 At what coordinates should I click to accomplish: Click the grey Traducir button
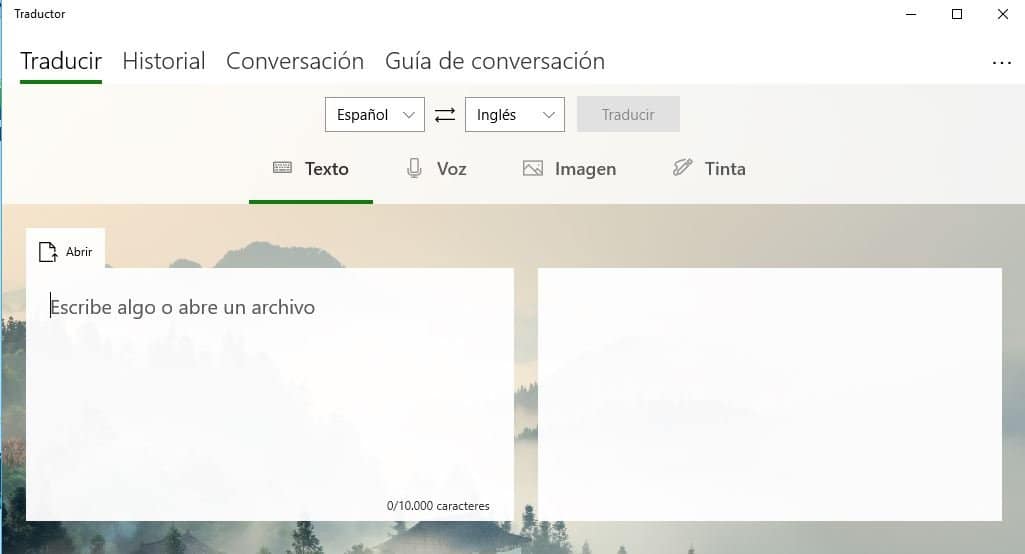click(x=628, y=114)
